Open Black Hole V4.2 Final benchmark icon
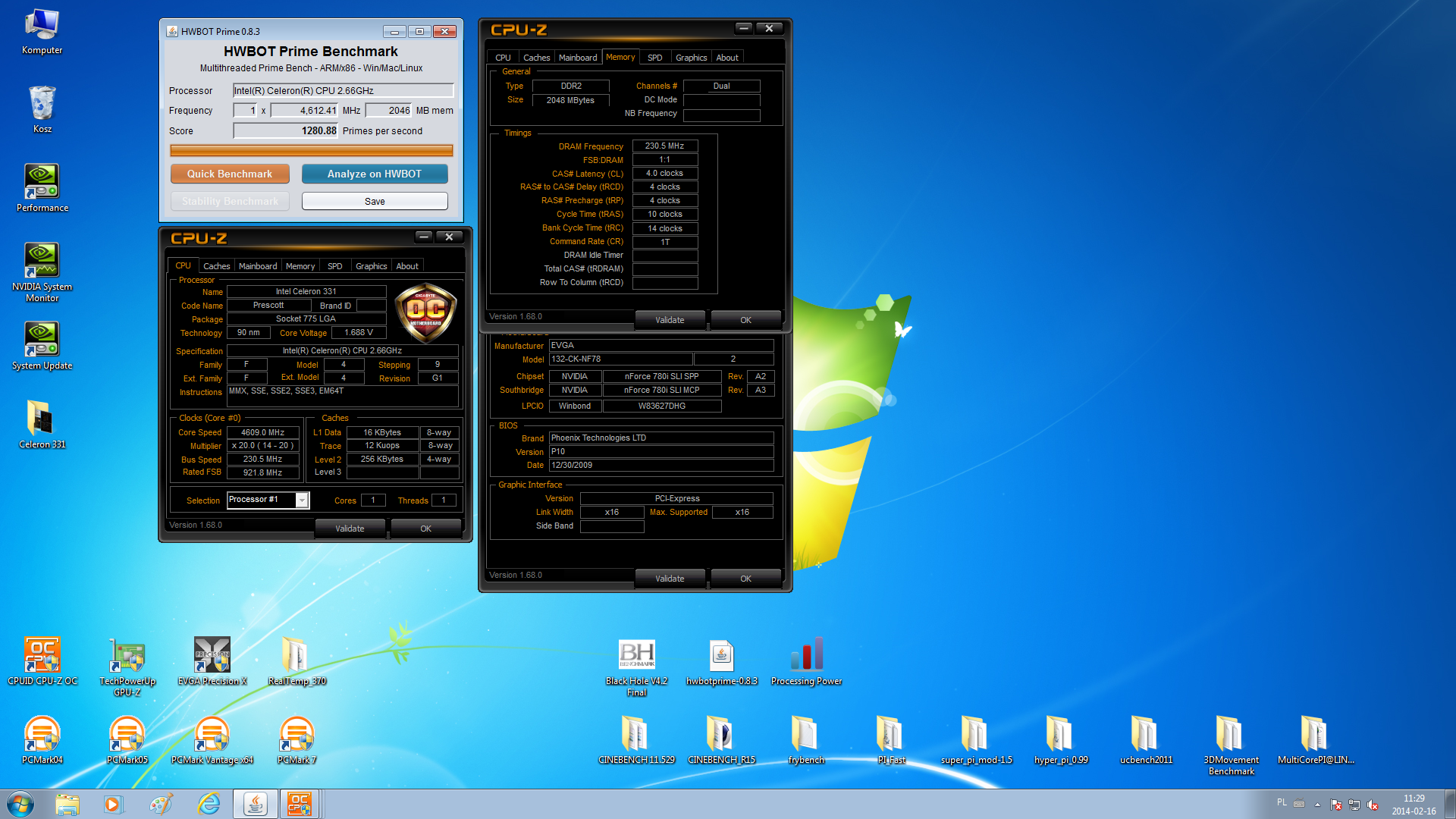The image size is (1456, 819). 636,667
